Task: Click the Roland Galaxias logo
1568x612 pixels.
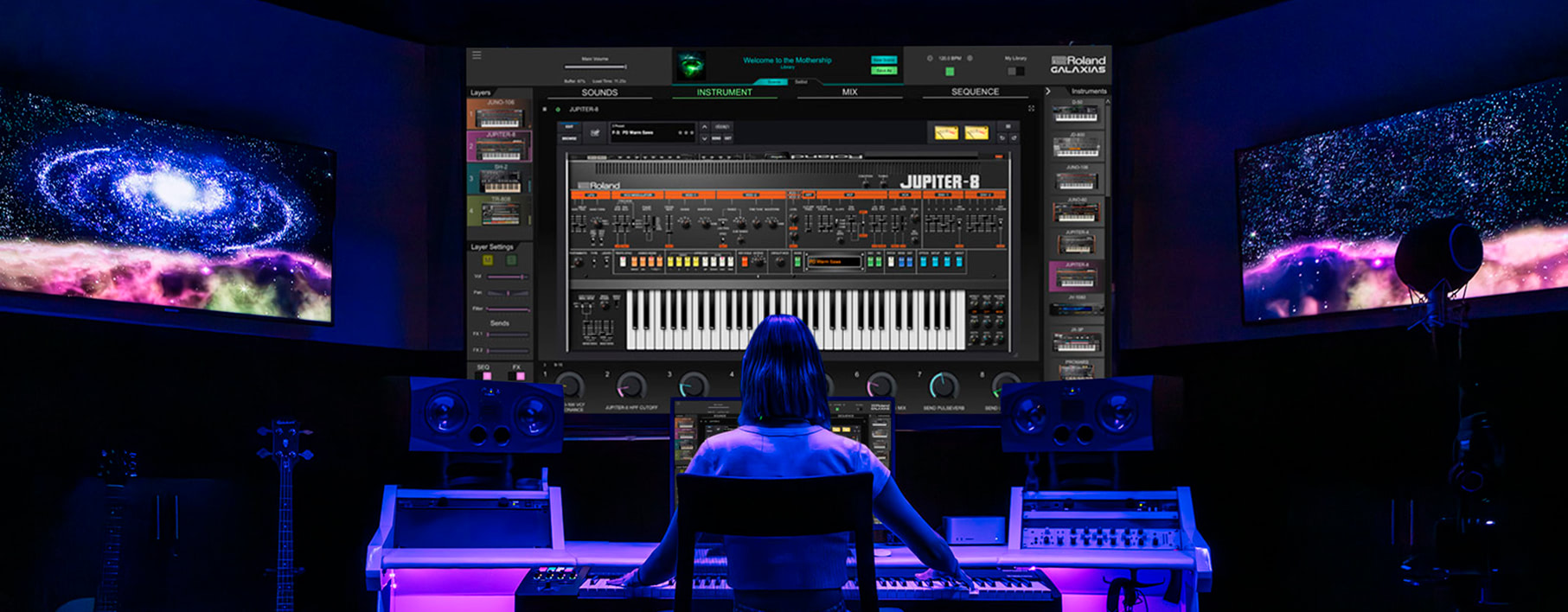Action: 1078,65
